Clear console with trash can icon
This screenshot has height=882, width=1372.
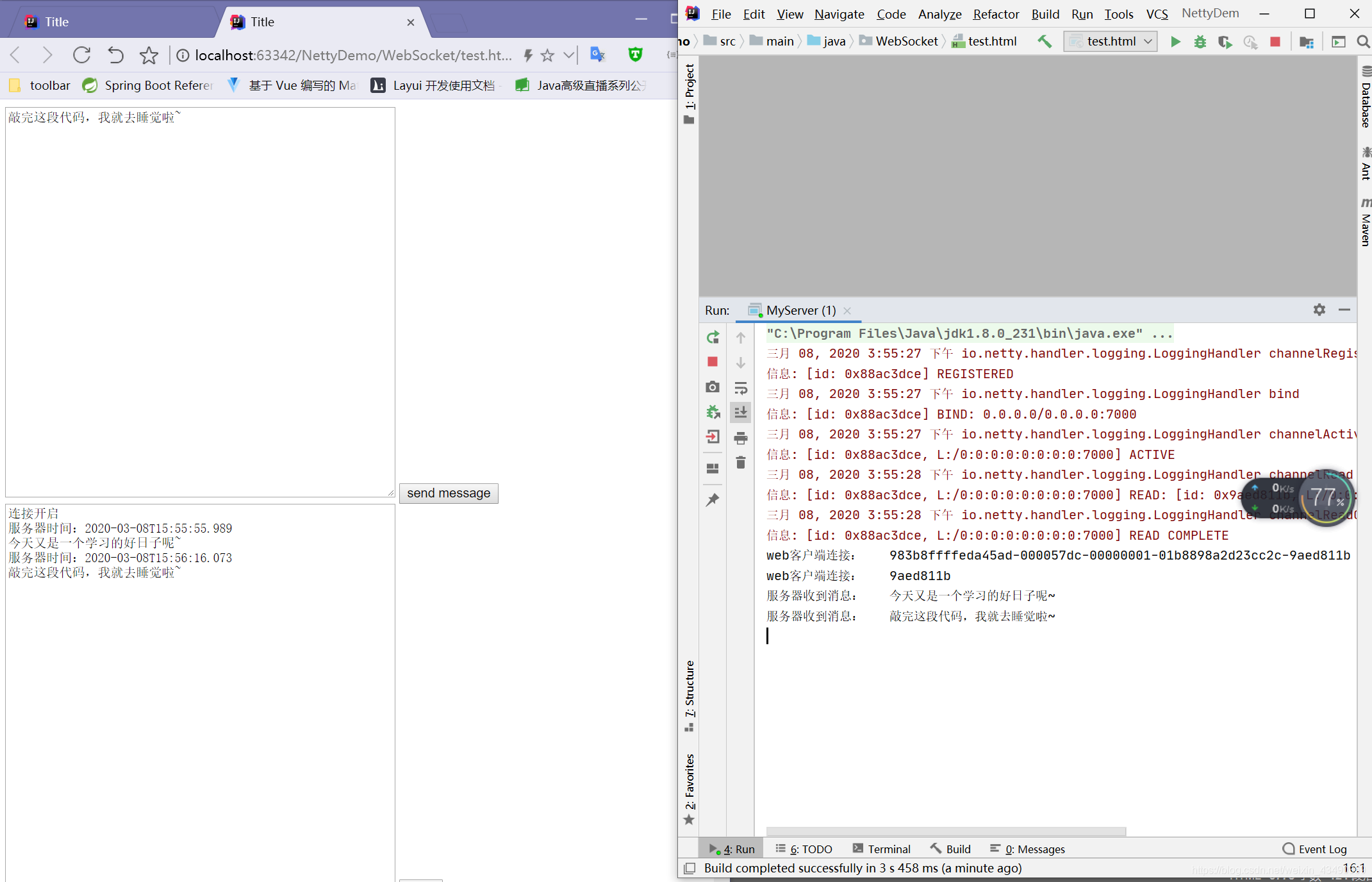[741, 463]
